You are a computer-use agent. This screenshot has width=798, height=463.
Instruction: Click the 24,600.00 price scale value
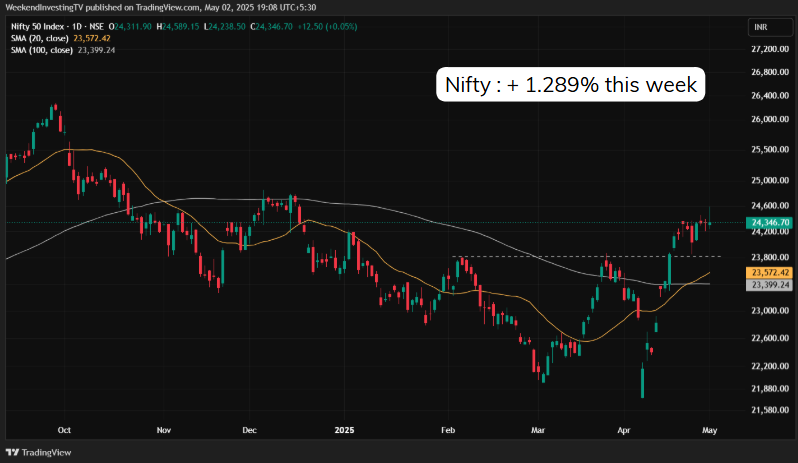click(x=770, y=206)
